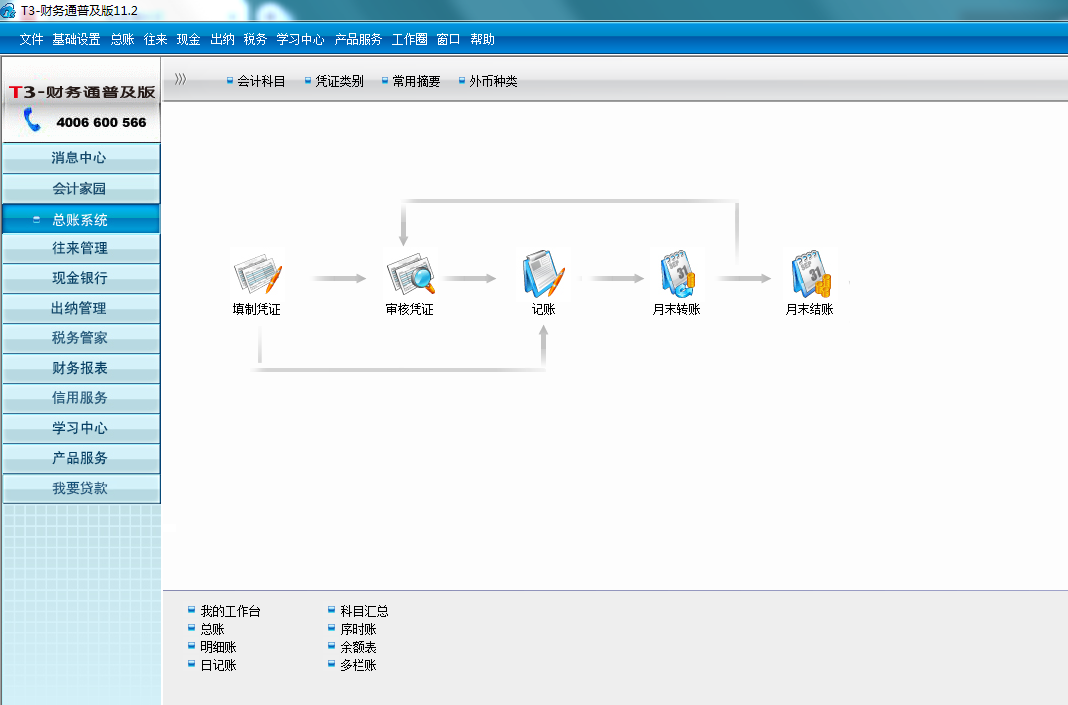Open 余额表 report link
Image resolution: width=1068 pixels, height=705 pixels.
tap(352, 647)
